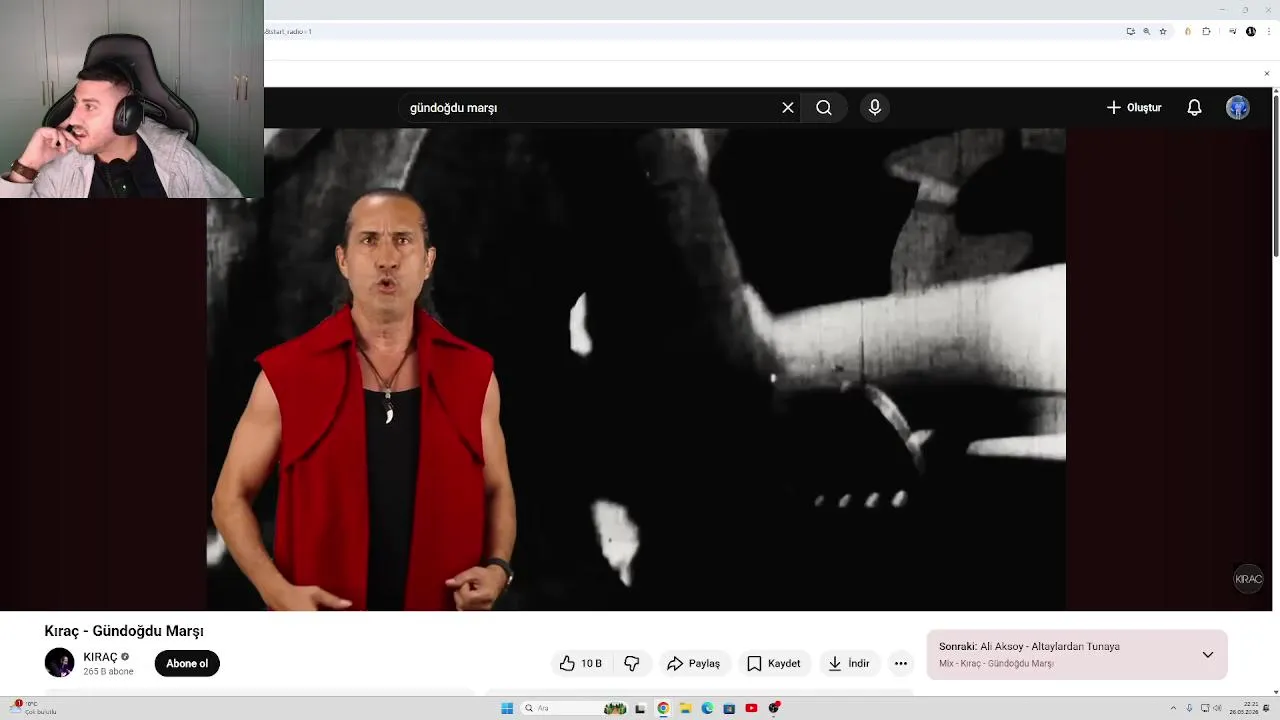Open YouTube notifications bell
Image resolution: width=1280 pixels, height=720 pixels.
click(1194, 107)
